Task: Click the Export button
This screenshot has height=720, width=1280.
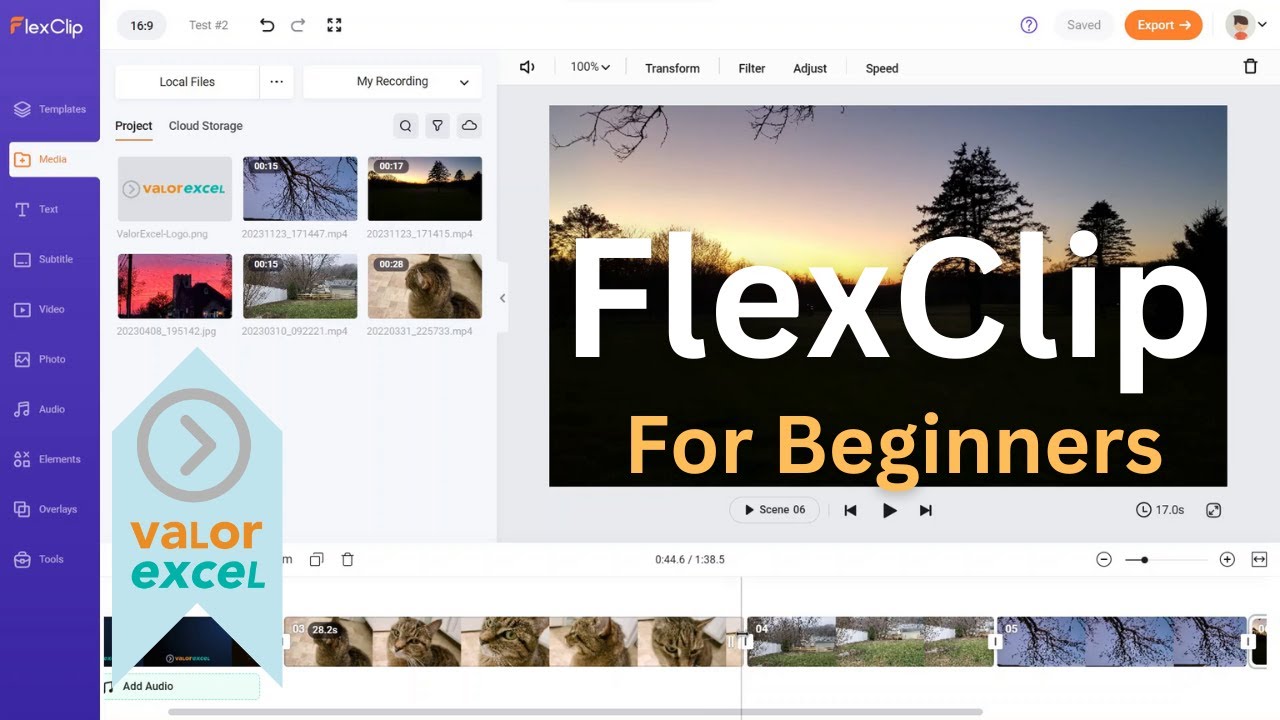Action: (1163, 25)
